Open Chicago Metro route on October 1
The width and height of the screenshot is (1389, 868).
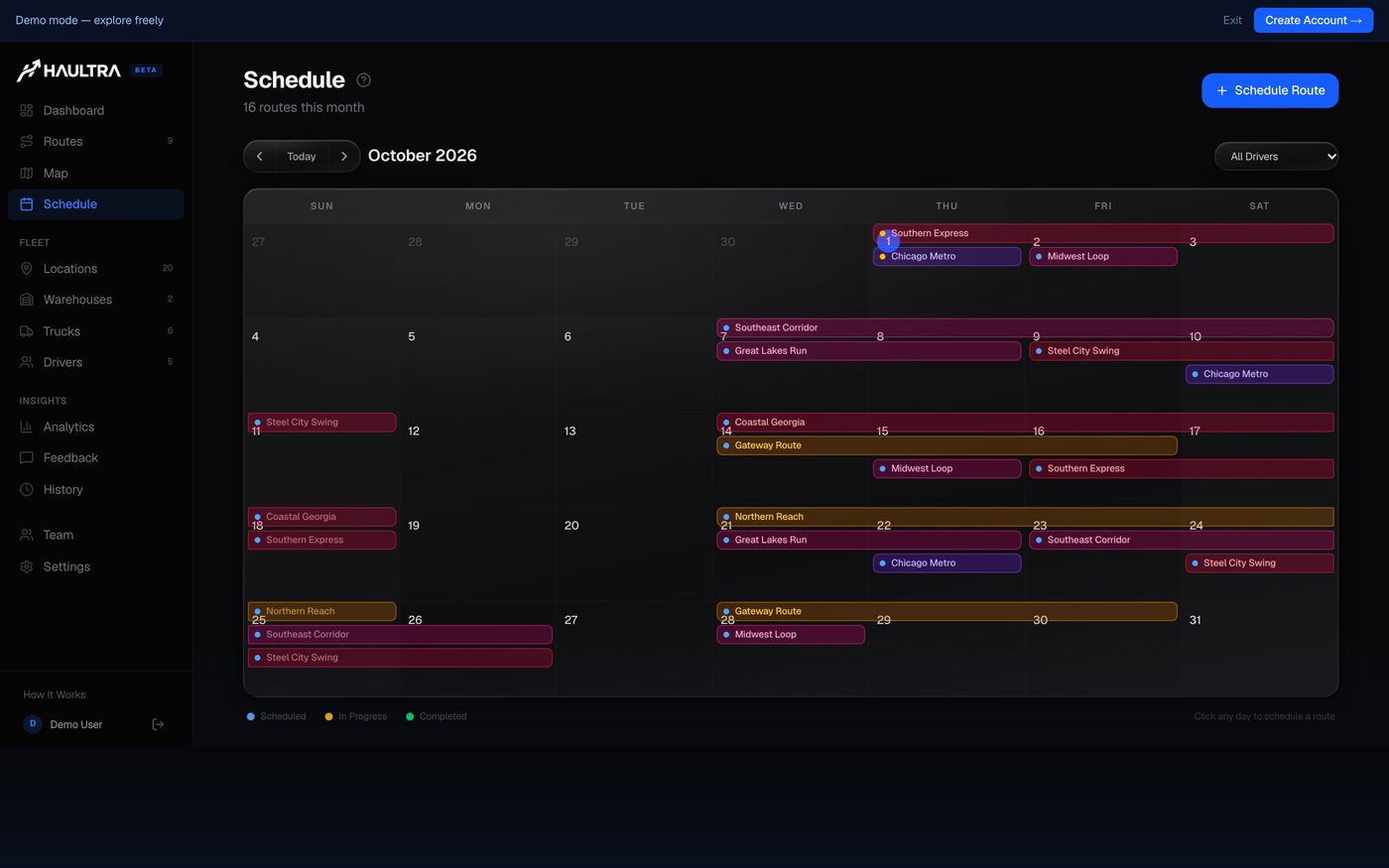click(947, 256)
